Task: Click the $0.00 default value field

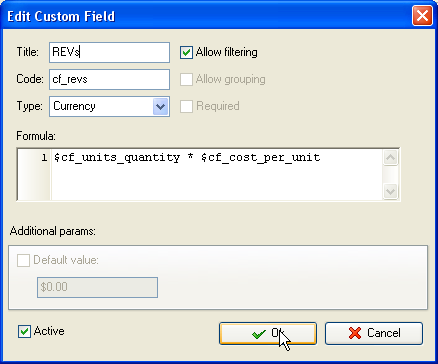Action: [97, 287]
